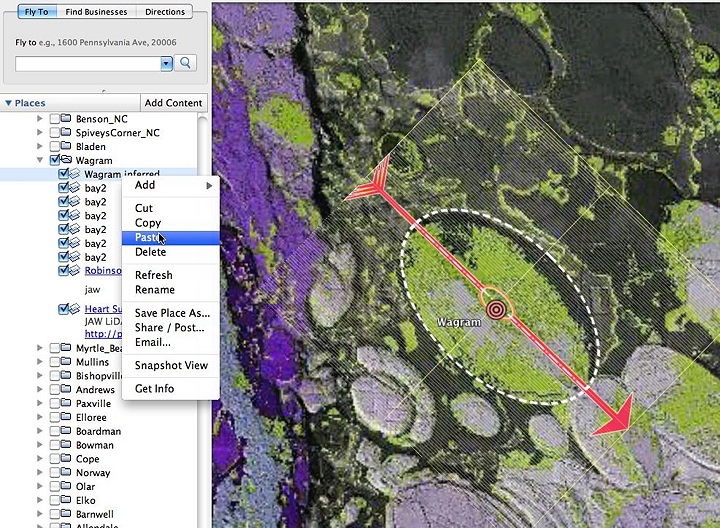Image resolution: width=720 pixels, height=528 pixels.
Task: Switch to the Find Businesses tab
Action: click(x=96, y=12)
